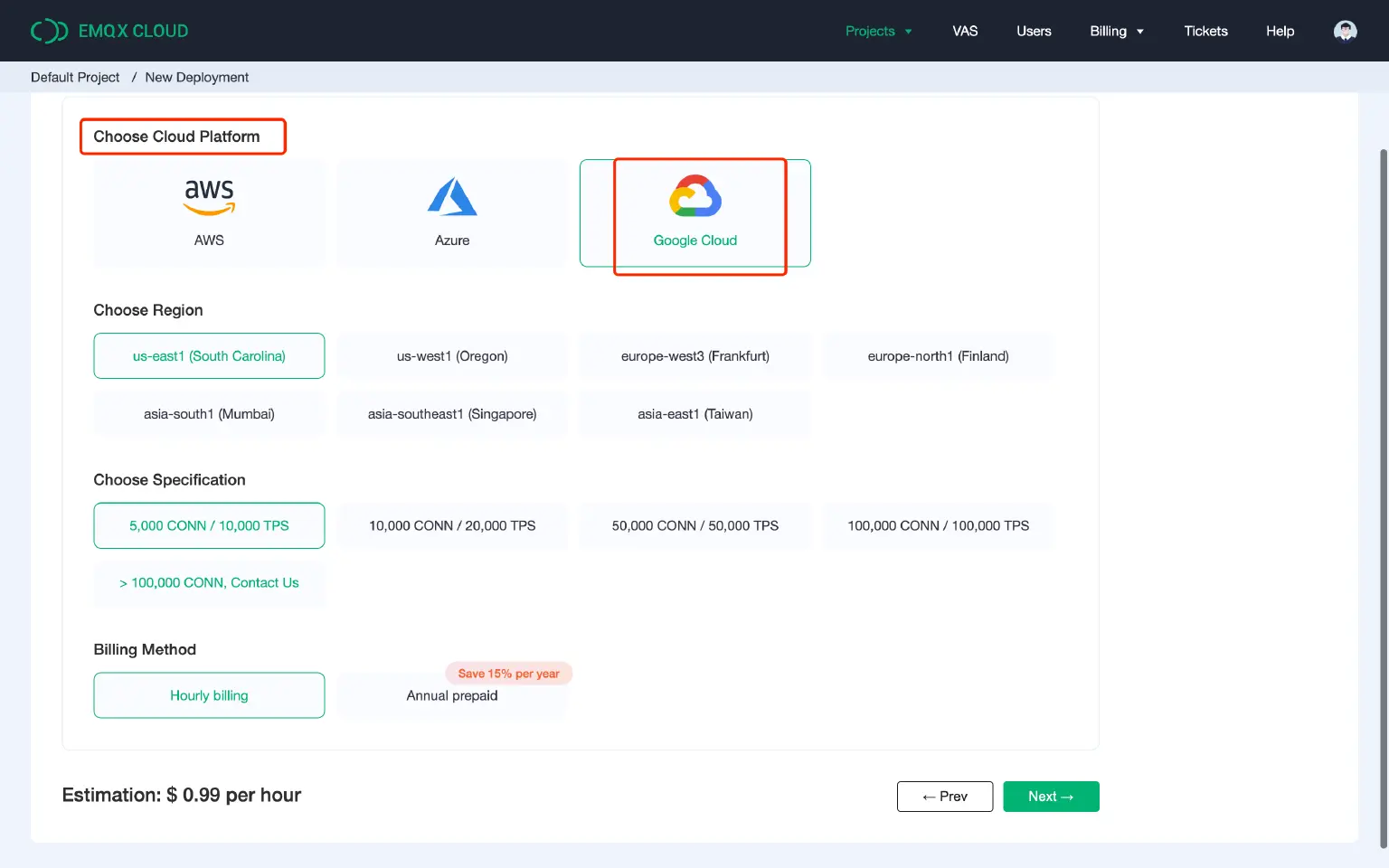
Task: Open the Help menu
Action: 1280,30
